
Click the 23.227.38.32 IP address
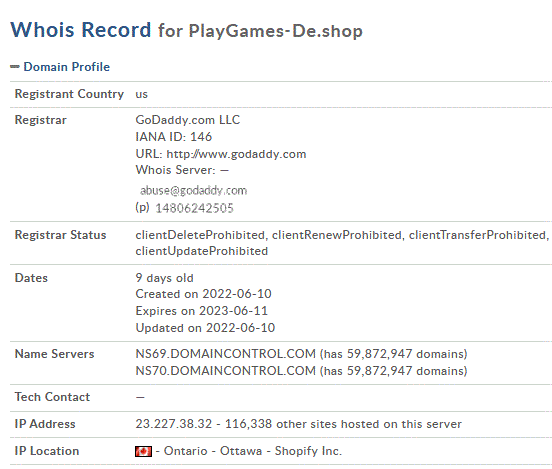(174, 424)
